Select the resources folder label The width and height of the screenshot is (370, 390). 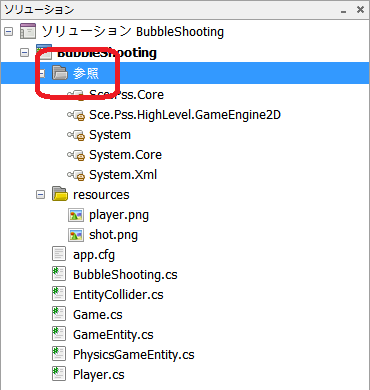point(101,195)
